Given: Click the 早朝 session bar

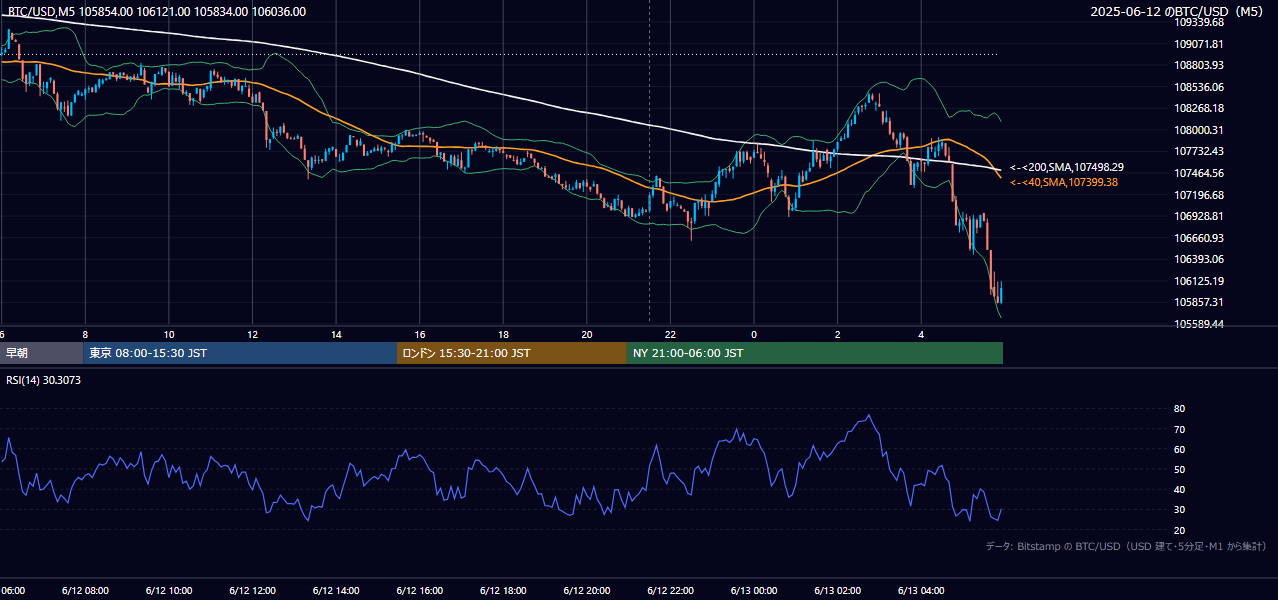Looking at the screenshot, I should pyautogui.click(x=41, y=353).
